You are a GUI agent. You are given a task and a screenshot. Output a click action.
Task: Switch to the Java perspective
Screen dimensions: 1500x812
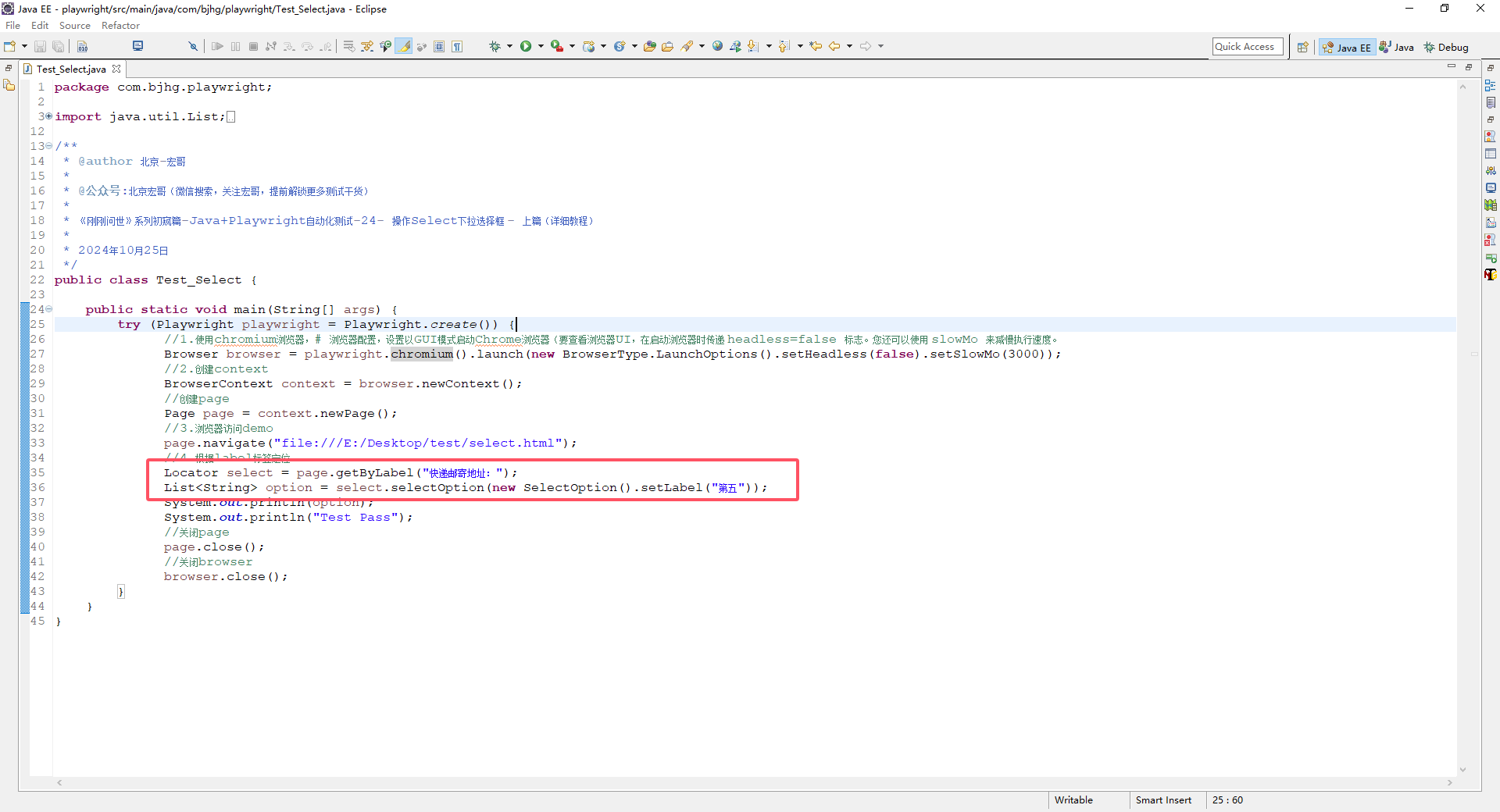pos(1397,47)
